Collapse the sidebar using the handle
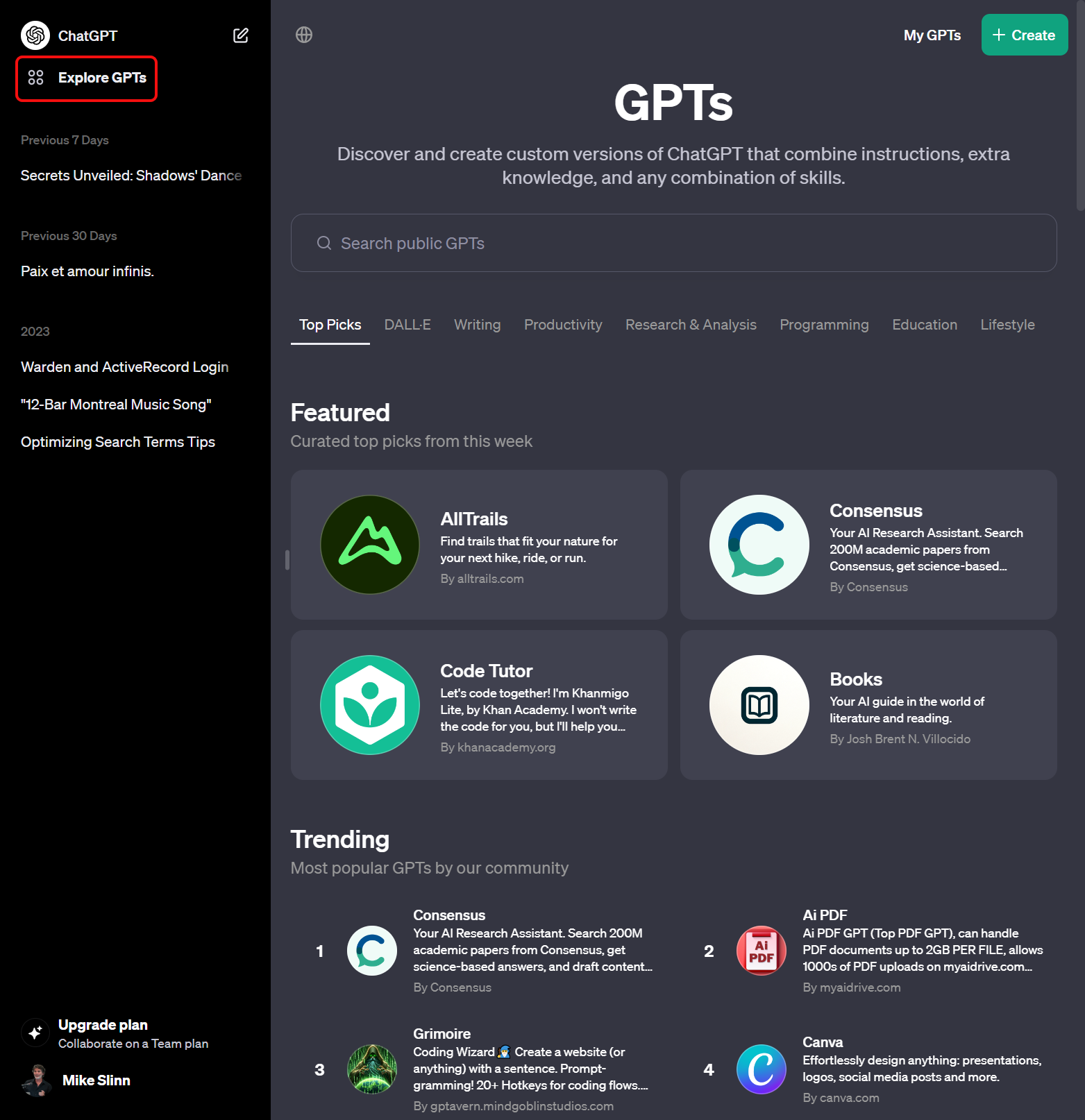 tap(287, 559)
